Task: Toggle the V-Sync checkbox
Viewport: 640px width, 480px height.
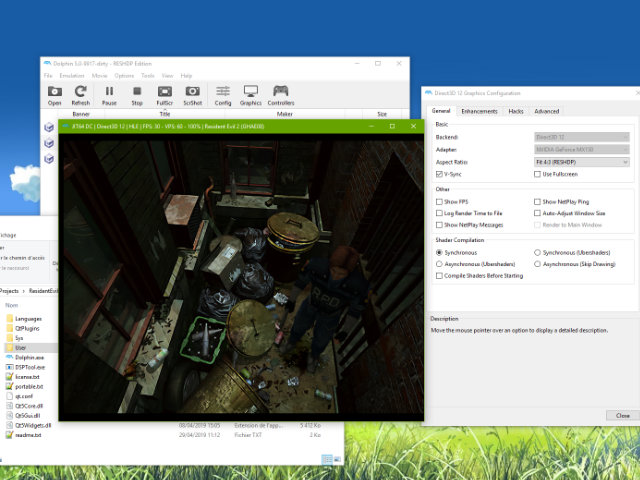Action: (439, 174)
